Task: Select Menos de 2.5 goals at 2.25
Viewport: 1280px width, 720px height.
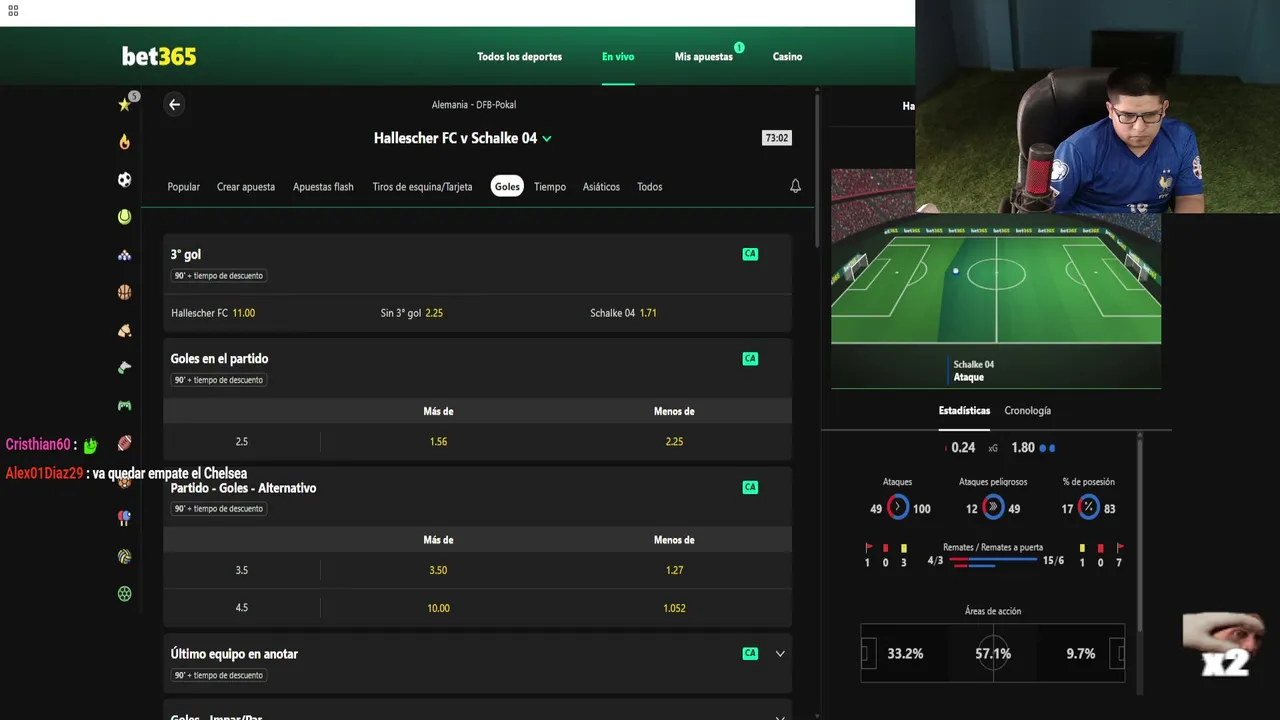Action: 674,442
